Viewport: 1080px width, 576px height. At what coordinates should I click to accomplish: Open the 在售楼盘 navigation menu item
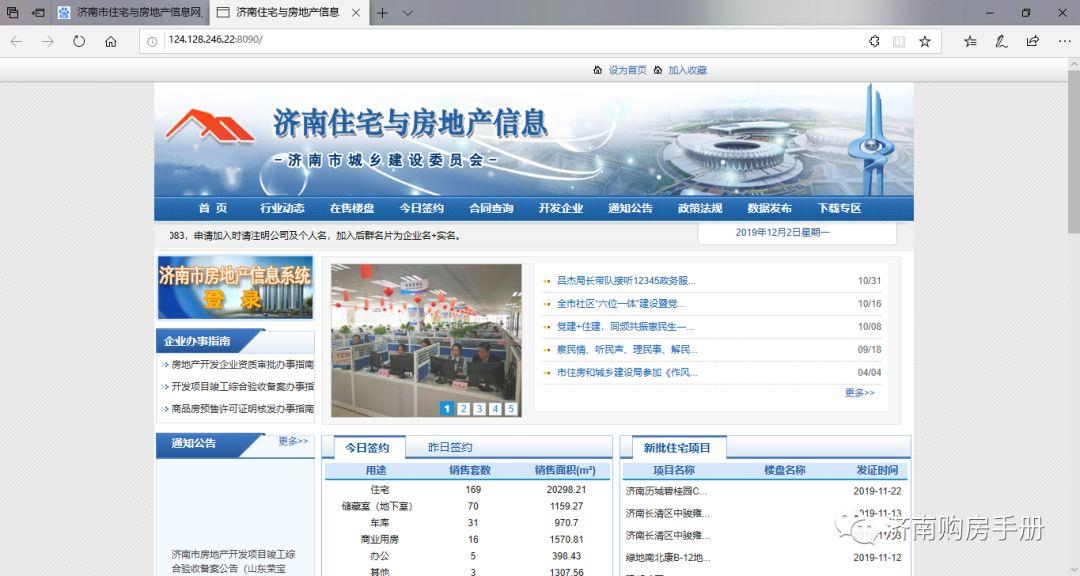(x=352, y=208)
